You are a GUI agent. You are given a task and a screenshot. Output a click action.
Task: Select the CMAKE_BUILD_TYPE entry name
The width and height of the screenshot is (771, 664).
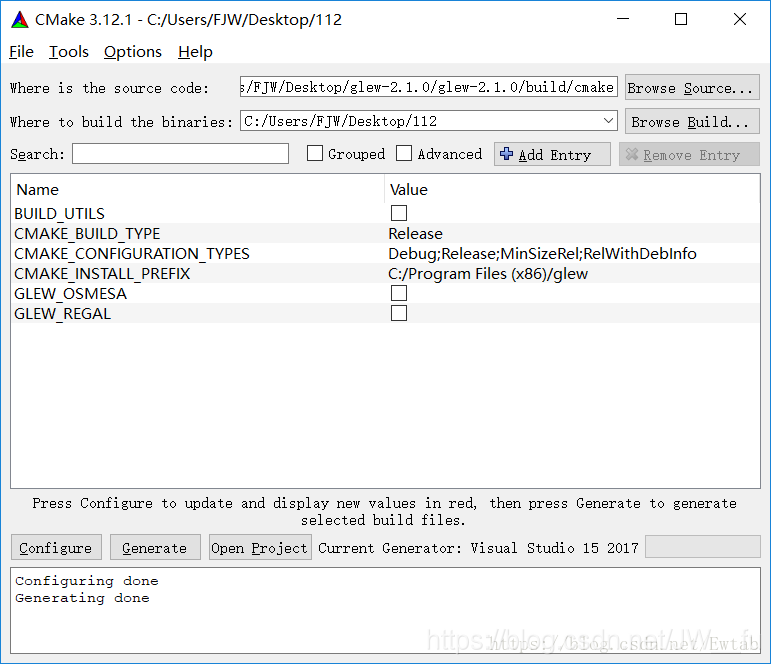[x=87, y=234]
